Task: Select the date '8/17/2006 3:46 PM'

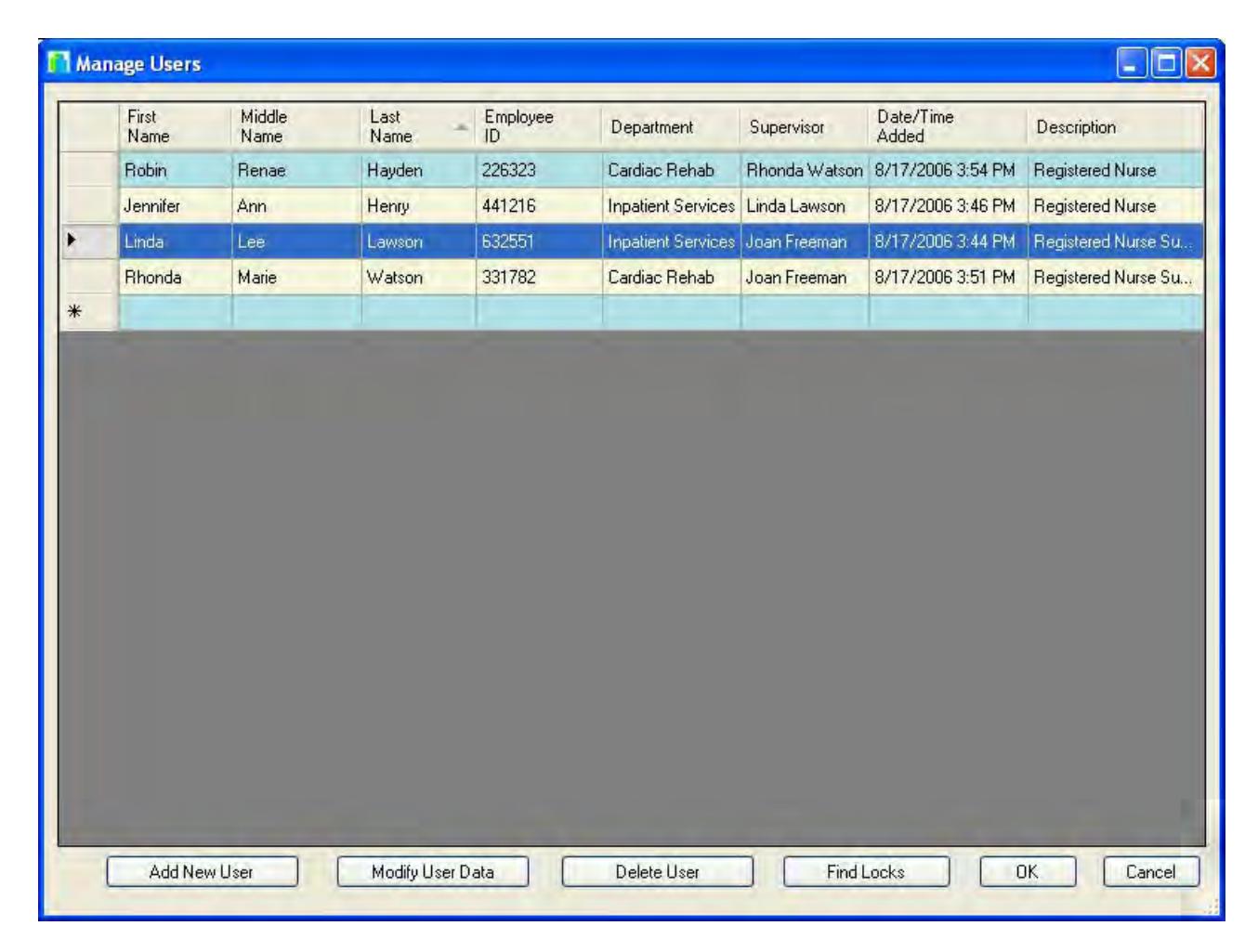Action: point(949,206)
